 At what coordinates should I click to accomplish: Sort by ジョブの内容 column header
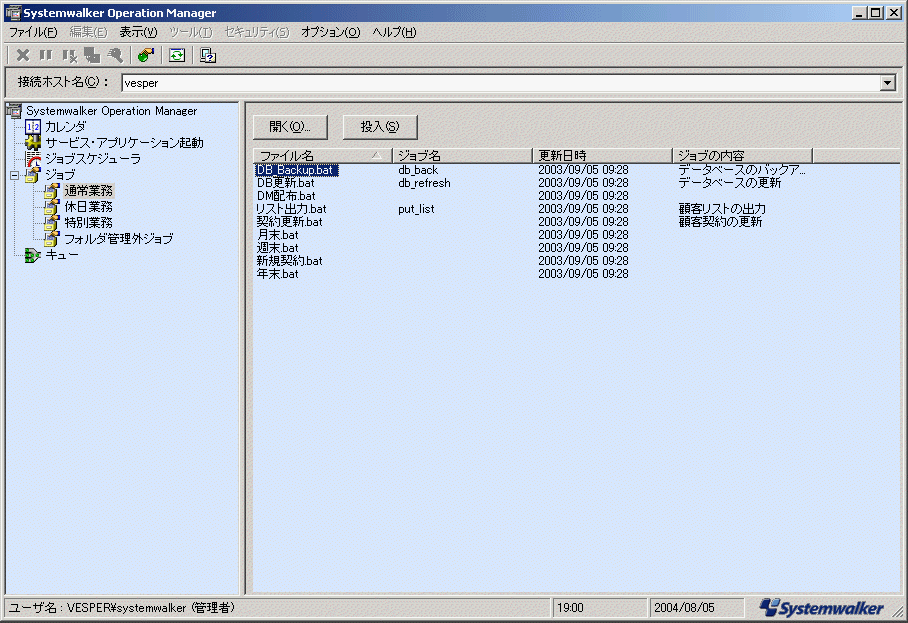pyautogui.click(x=742, y=156)
